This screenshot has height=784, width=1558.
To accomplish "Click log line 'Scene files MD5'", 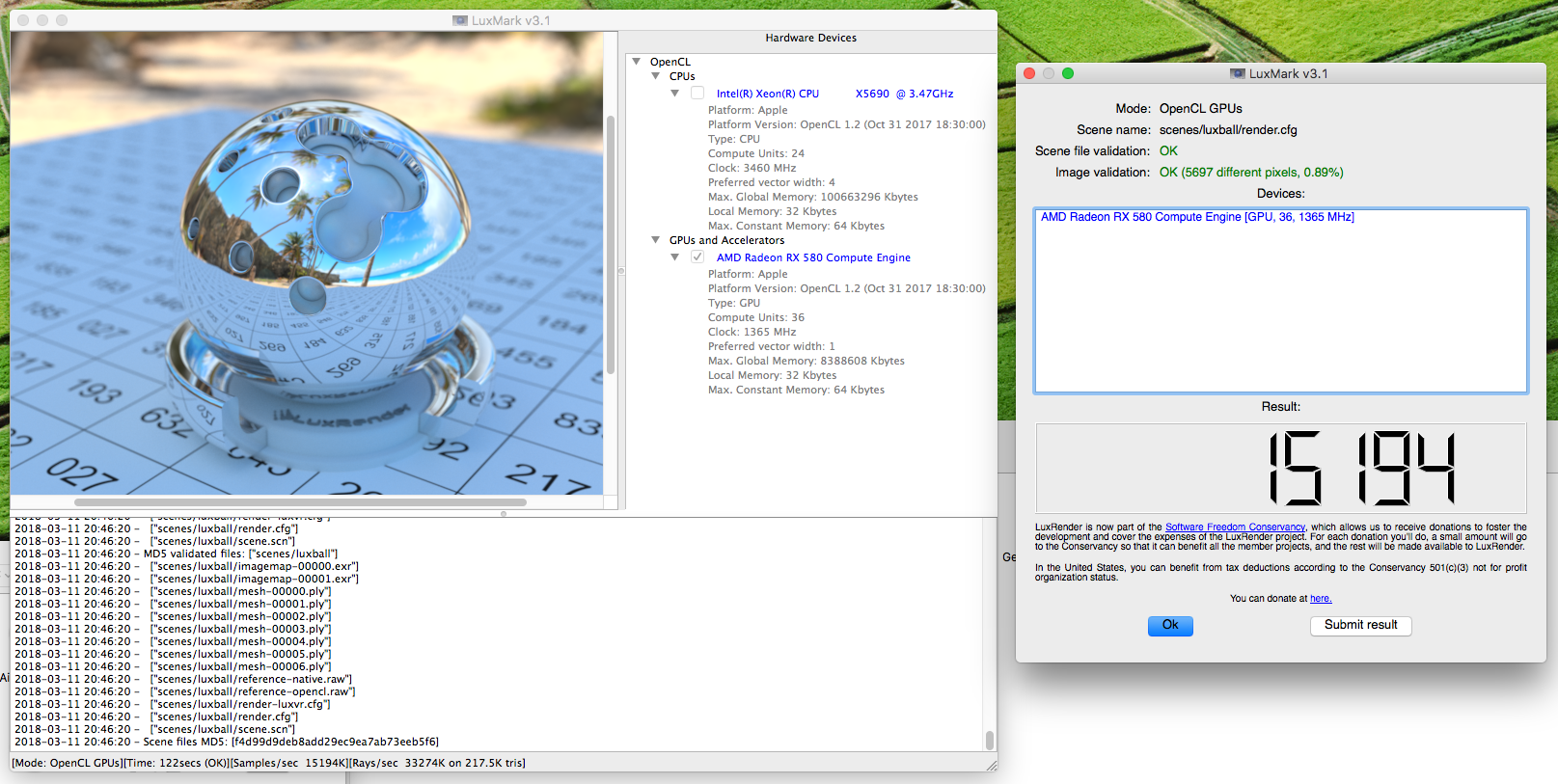I will 227,742.
